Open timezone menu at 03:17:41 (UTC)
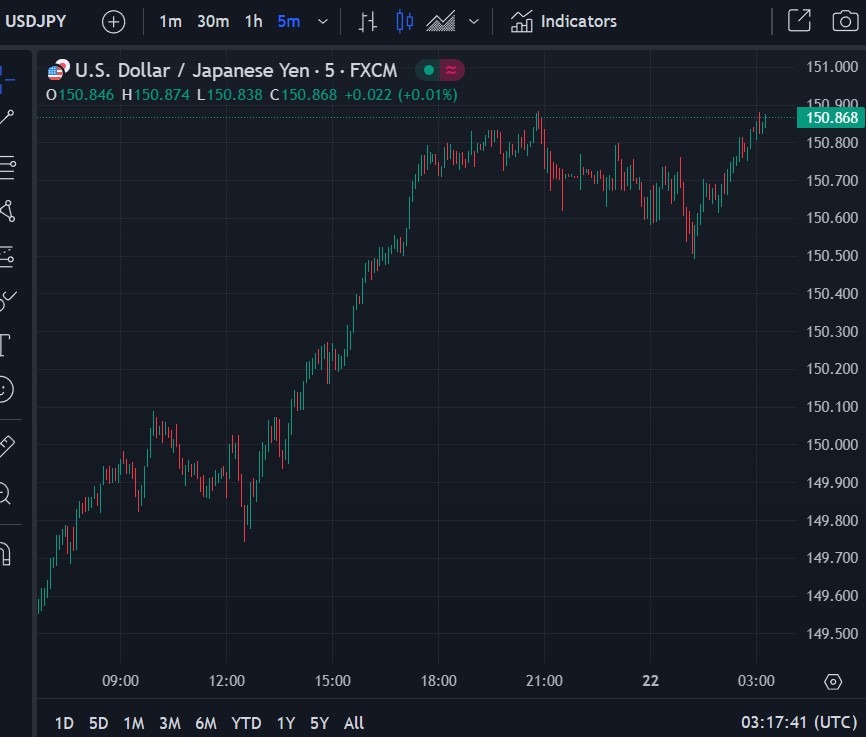 [x=799, y=722]
